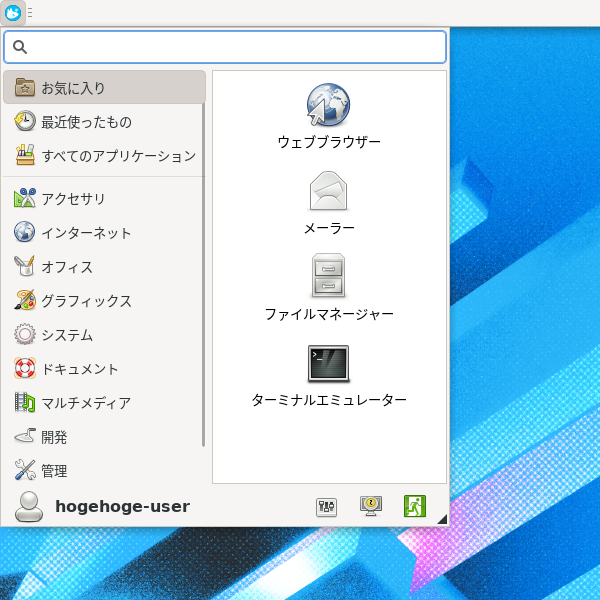Open the インターネット category
The height and width of the screenshot is (600, 600).
(104, 232)
